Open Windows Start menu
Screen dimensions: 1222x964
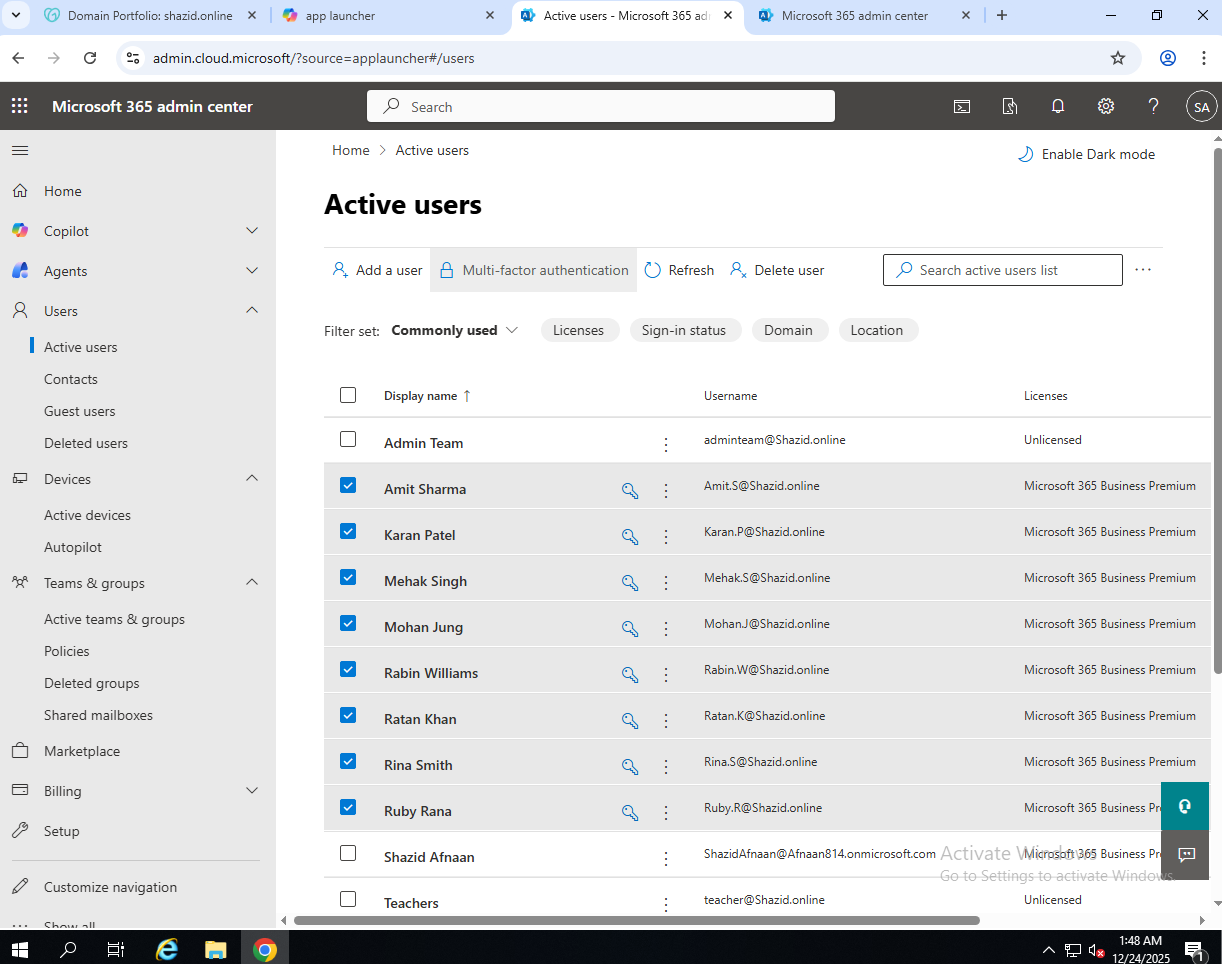20,949
